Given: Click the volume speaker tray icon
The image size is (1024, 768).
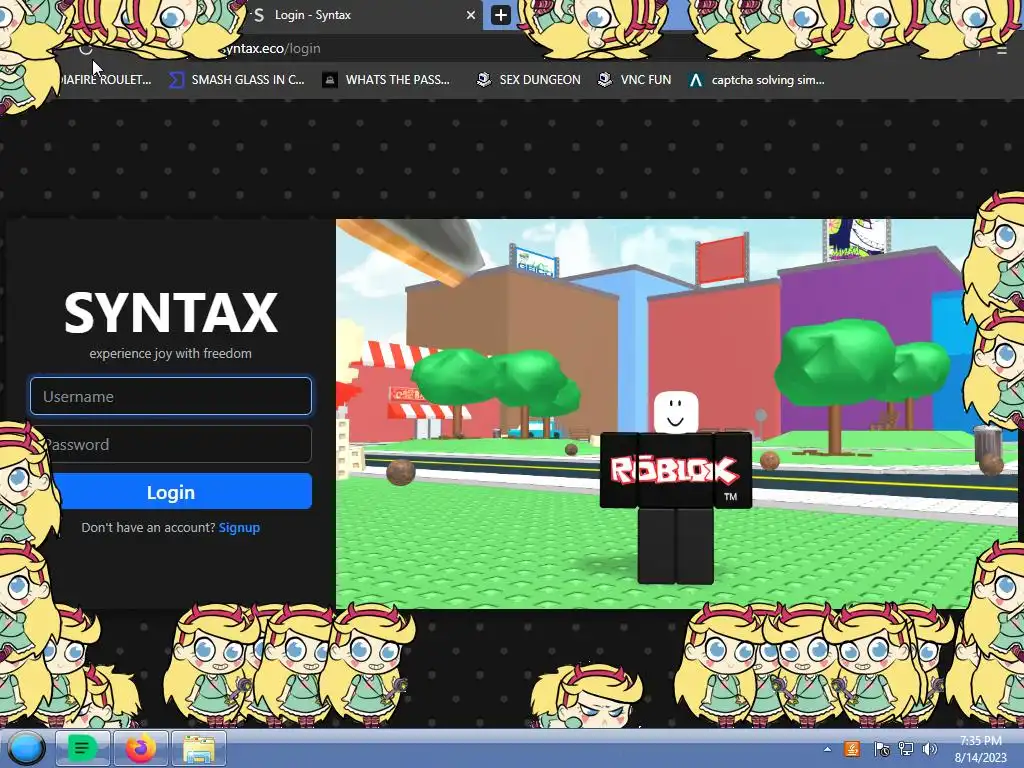Looking at the screenshot, I should (930, 749).
